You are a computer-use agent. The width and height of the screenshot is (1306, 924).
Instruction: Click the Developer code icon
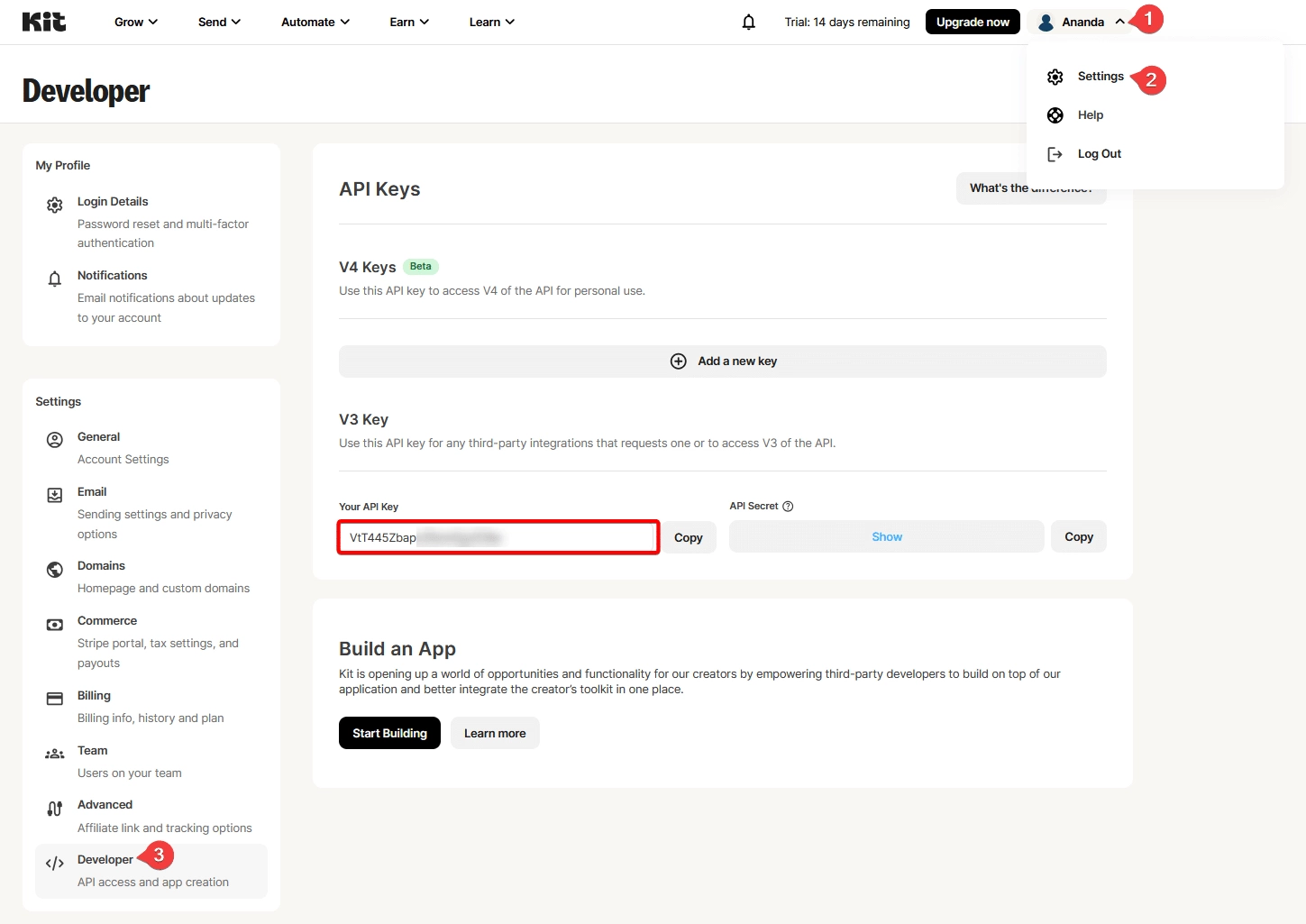pyautogui.click(x=54, y=863)
